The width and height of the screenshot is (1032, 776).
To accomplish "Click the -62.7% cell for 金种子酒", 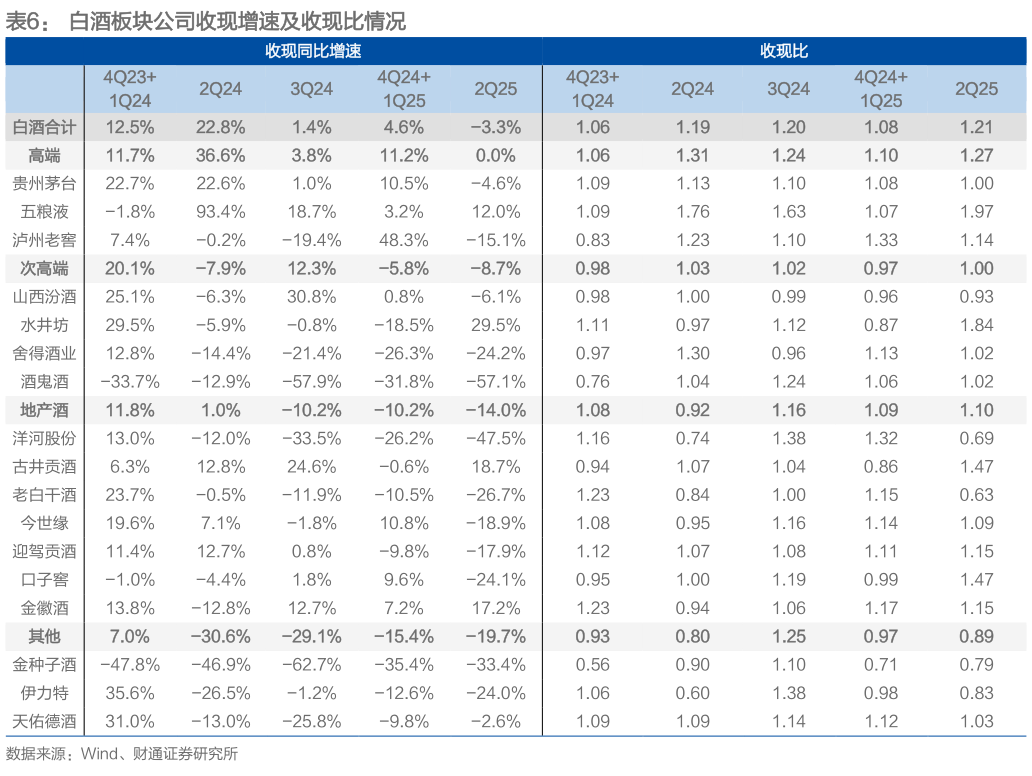I will (x=311, y=665).
